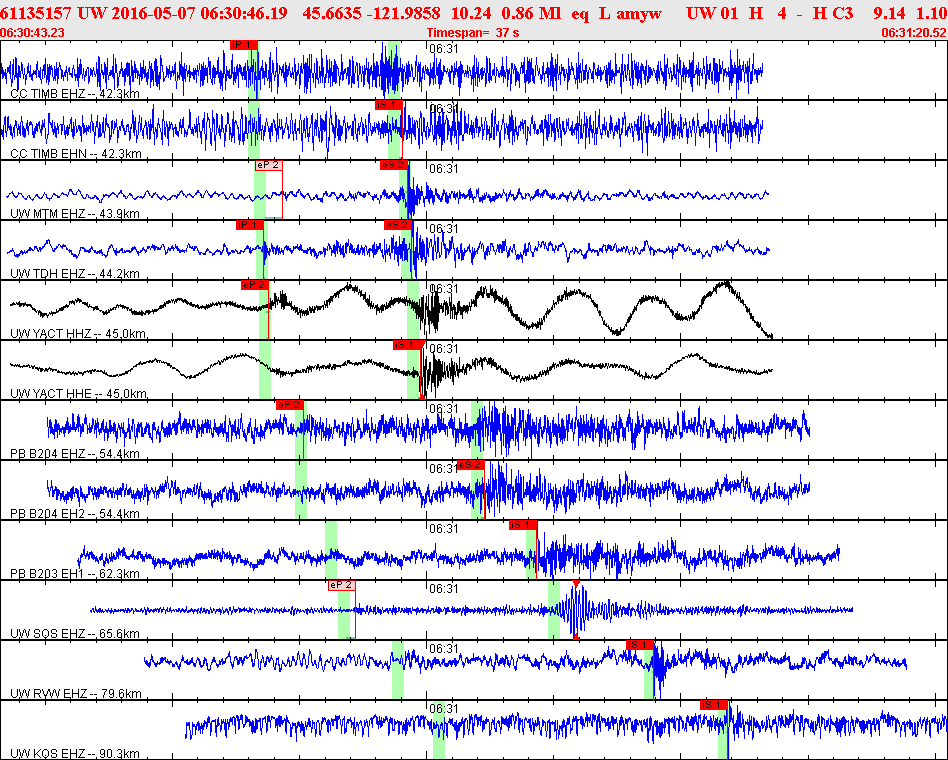Click the channel label 'PB B204 EHZ -- 54.4km'
948x760 pixels.
(x=75, y=453)
